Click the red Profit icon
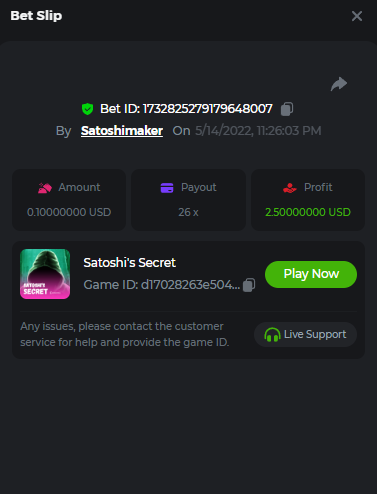The width and height of the screenshot is (377, 494). click(x=290, y=188)
